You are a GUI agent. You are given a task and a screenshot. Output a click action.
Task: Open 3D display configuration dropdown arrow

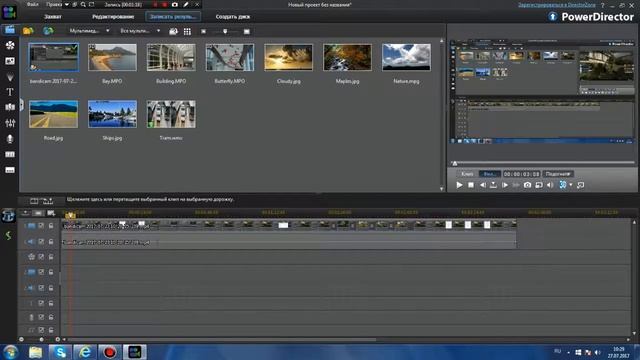tap(571, 185)
